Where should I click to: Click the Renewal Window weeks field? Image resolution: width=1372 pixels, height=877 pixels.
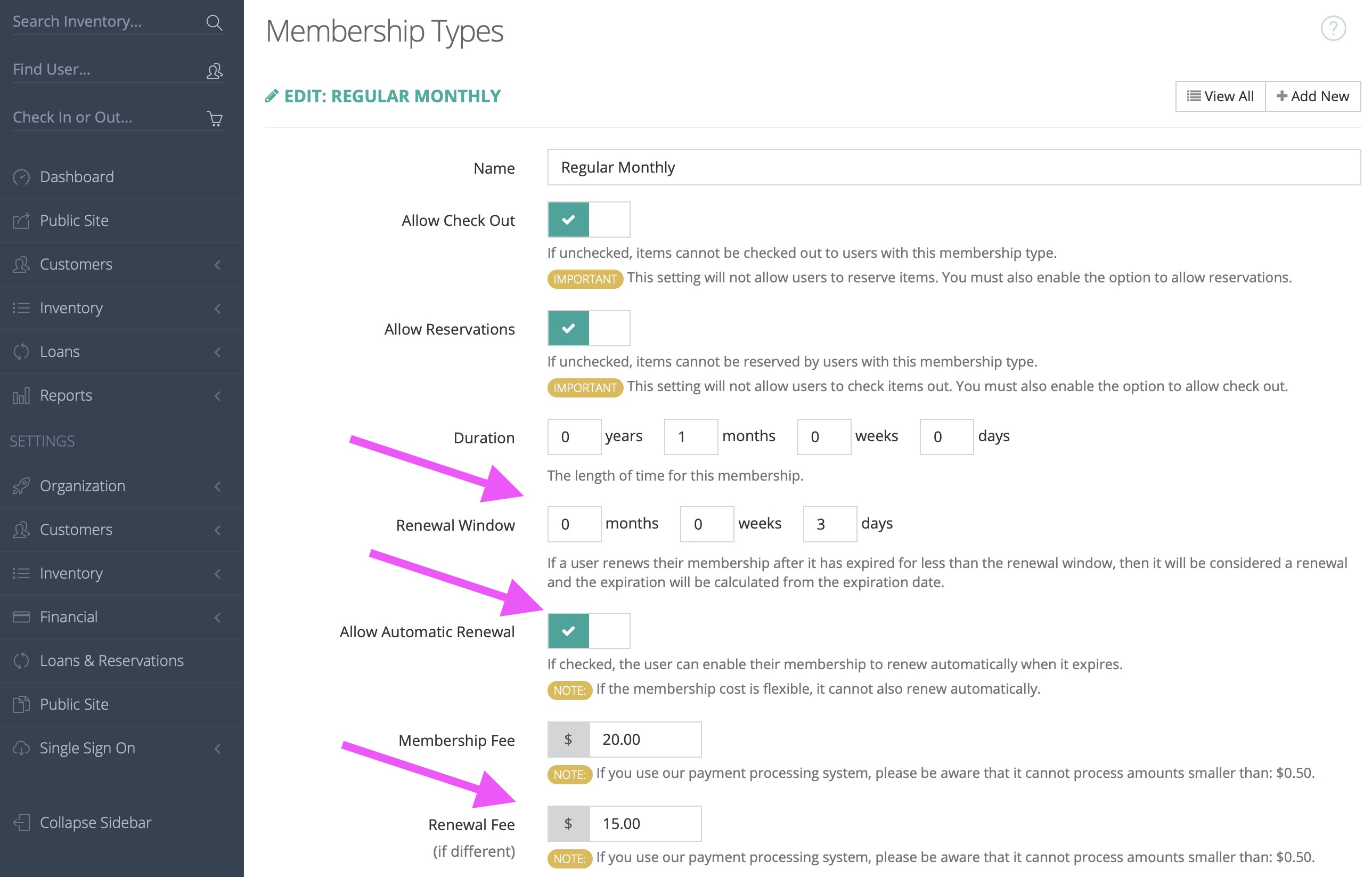707,524
